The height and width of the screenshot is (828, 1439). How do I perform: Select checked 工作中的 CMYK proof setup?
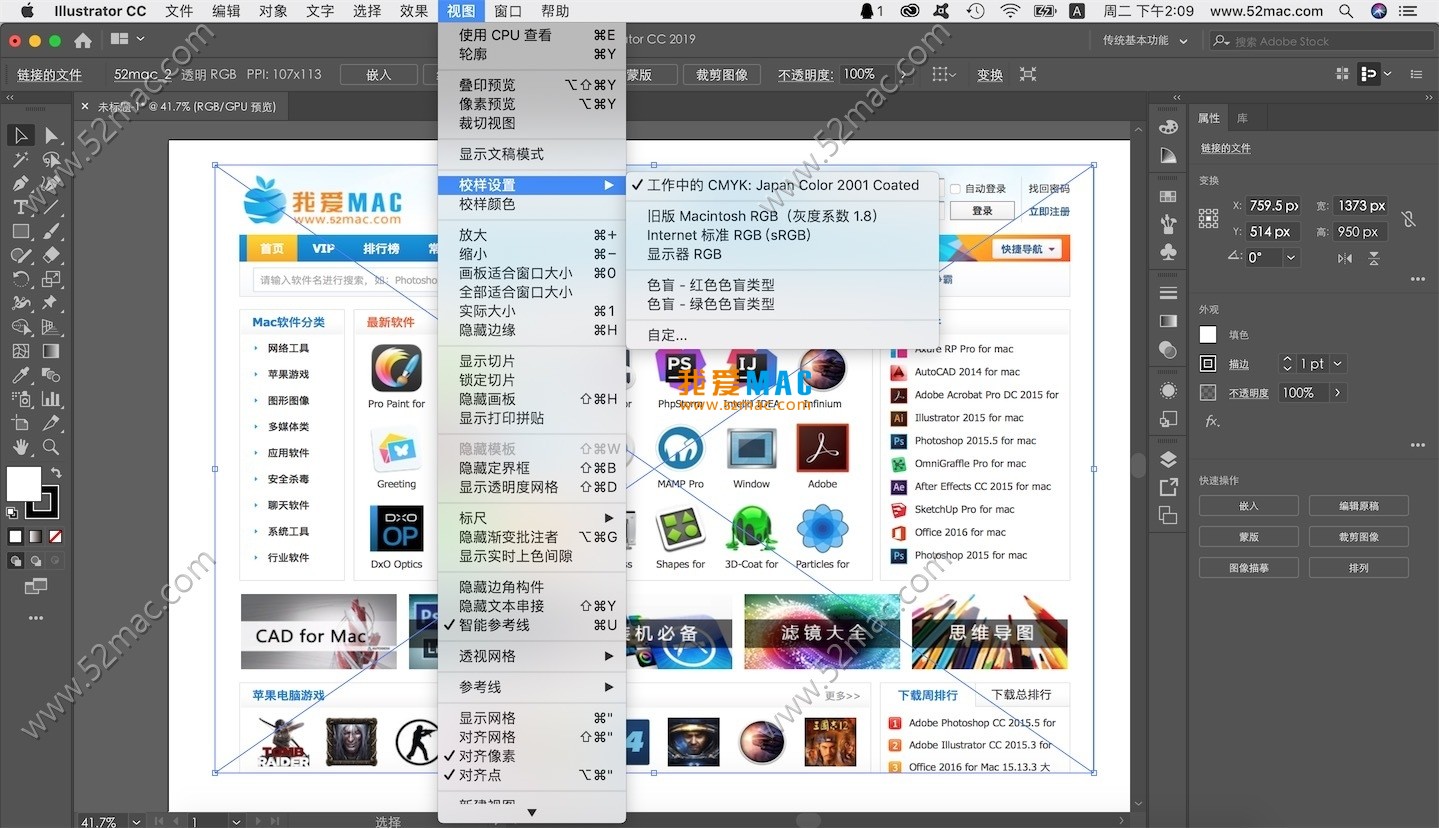[x=783, y=185]
